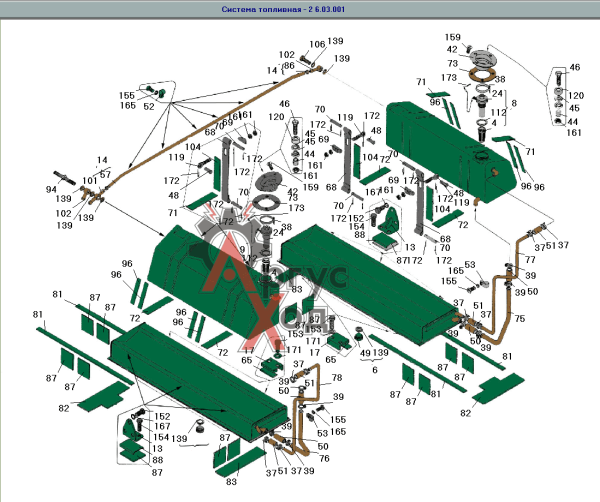
Task: Click the title text 'Система топливная - 2 6.03.001'
Action: tap(283, 9)
